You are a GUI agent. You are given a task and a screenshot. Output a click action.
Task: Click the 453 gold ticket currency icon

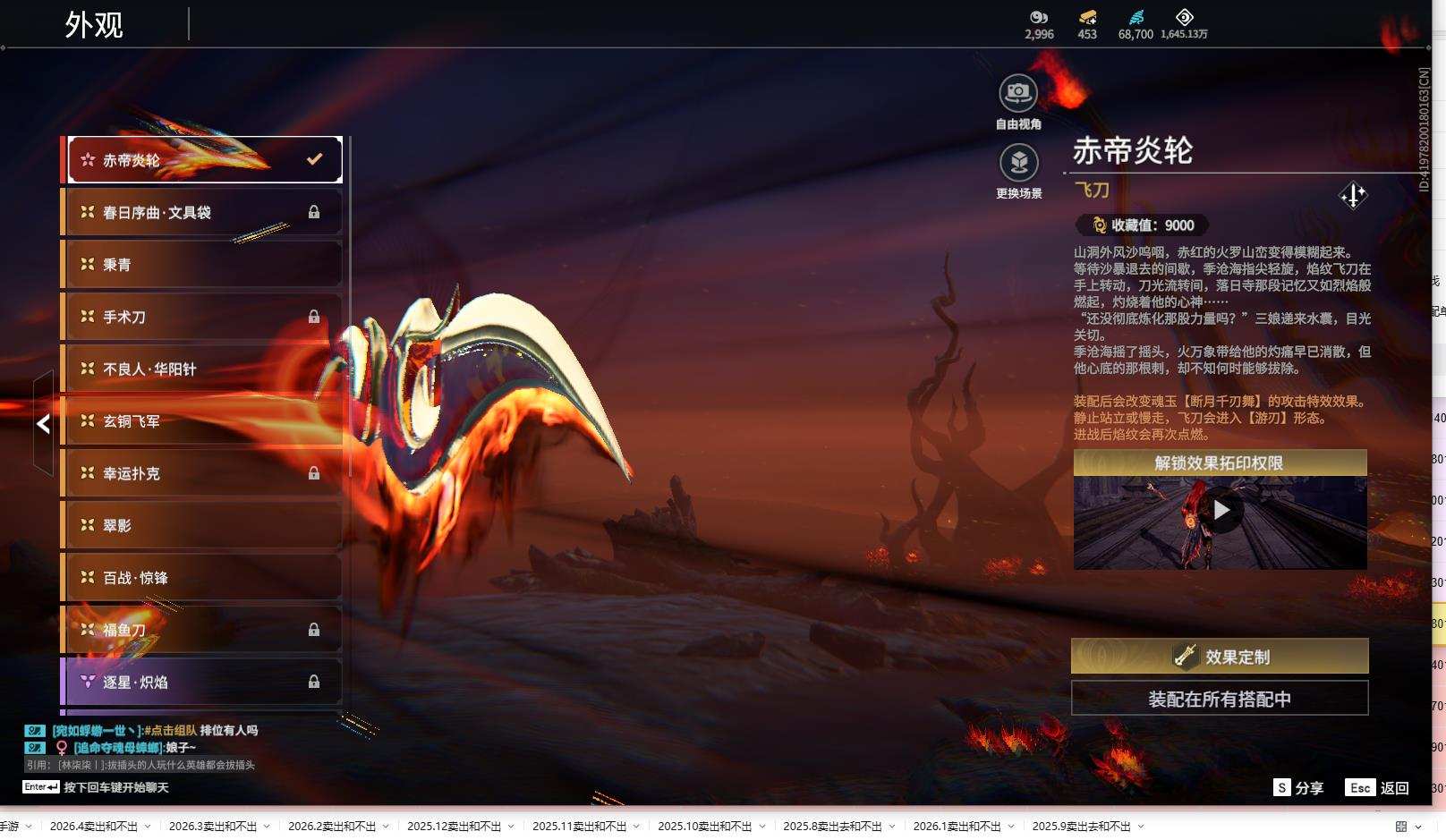click(x=1087, y=17)
